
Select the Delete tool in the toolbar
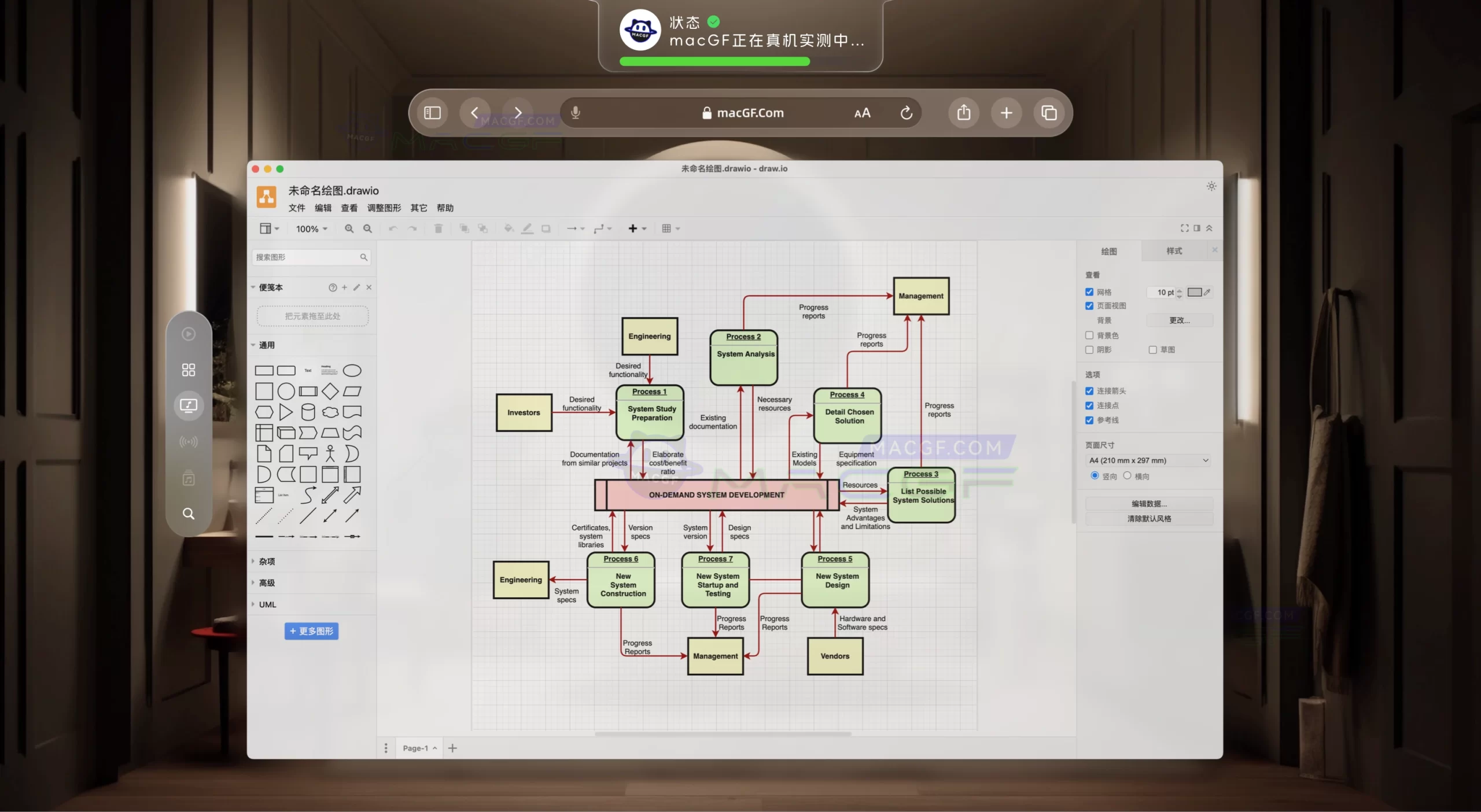(438, 228)
